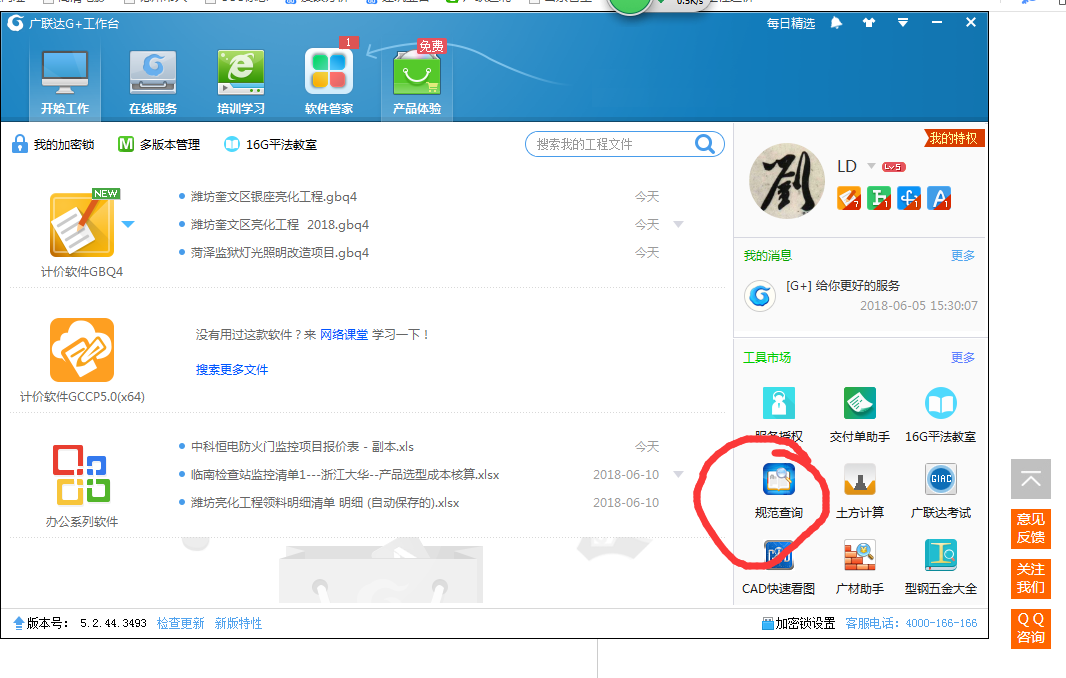Viewport: 1066px width, 678px height.
Task: Click the blue A product badge under LD
Action: [x=939, y=198]
